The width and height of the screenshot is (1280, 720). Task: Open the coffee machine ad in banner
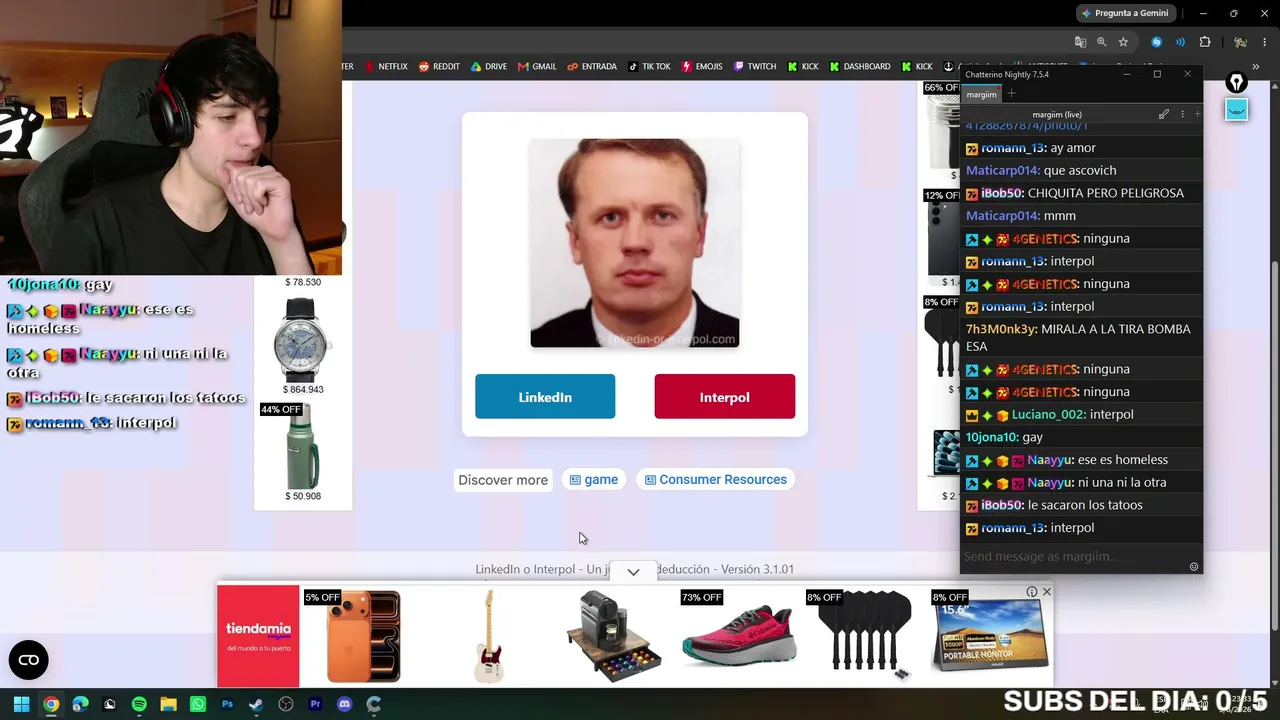(x=613, y=637)
